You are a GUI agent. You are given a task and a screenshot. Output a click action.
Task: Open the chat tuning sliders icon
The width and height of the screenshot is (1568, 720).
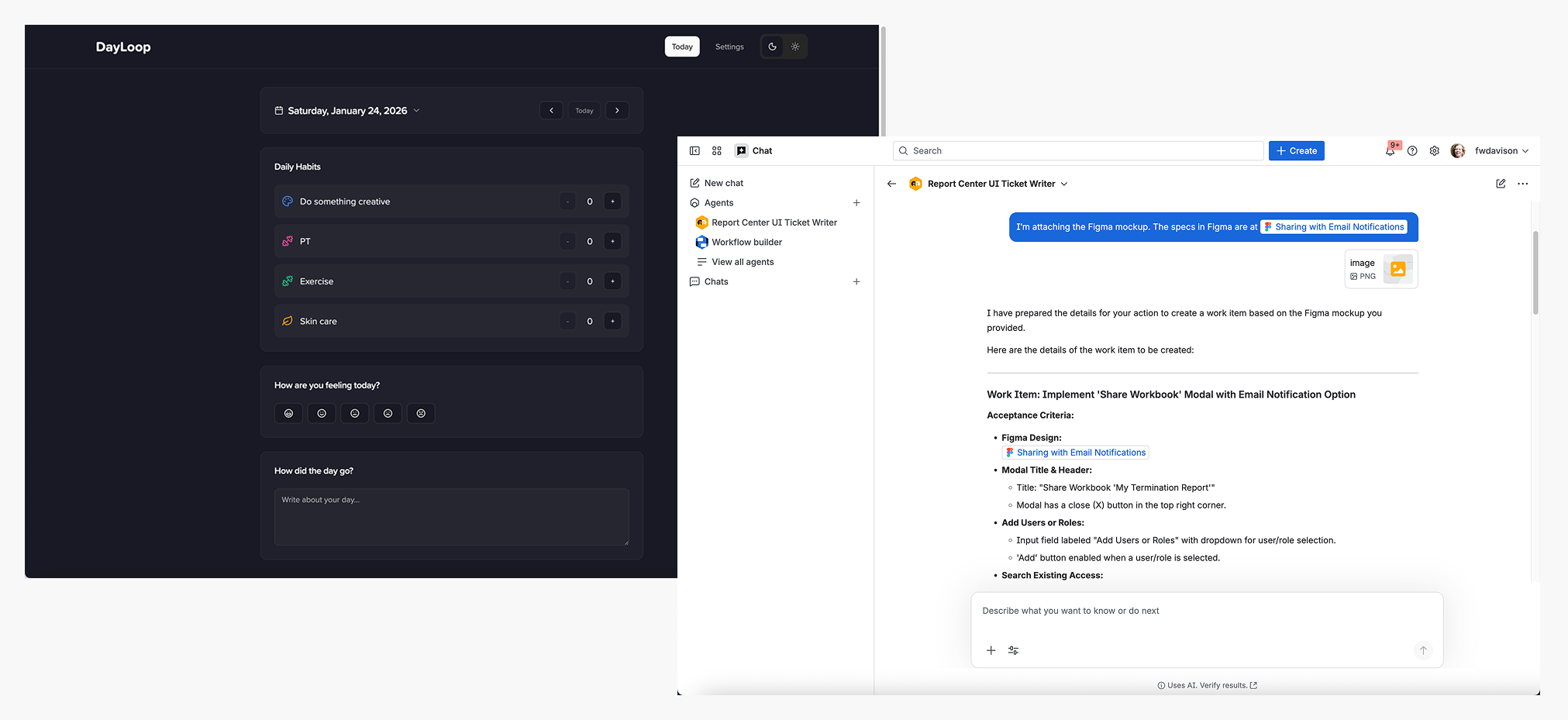pyautogui.click(x=1013, y=650)
